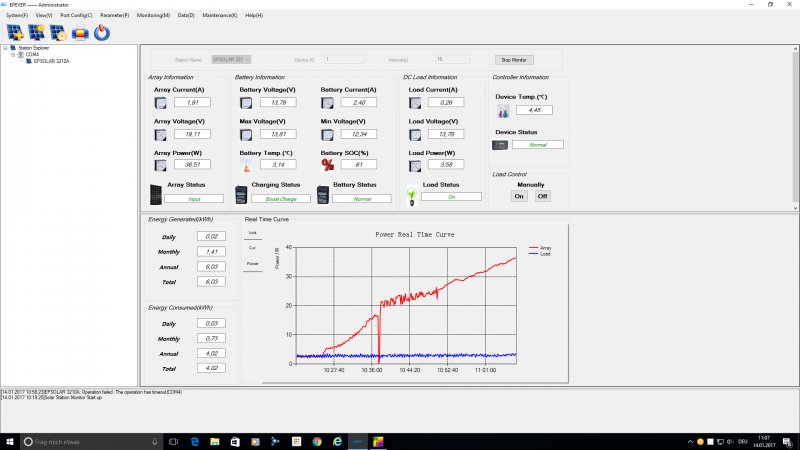Open the Parameter(P) menu

[114, 15]
